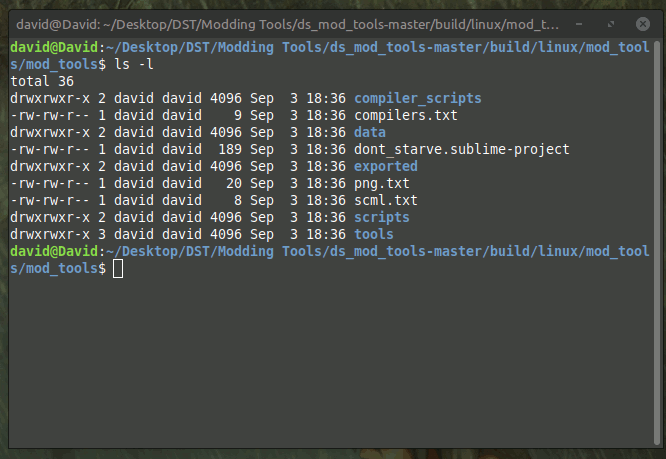Click the exported directory name
Viewport: 666px width, 459px height.
(386, 166)
